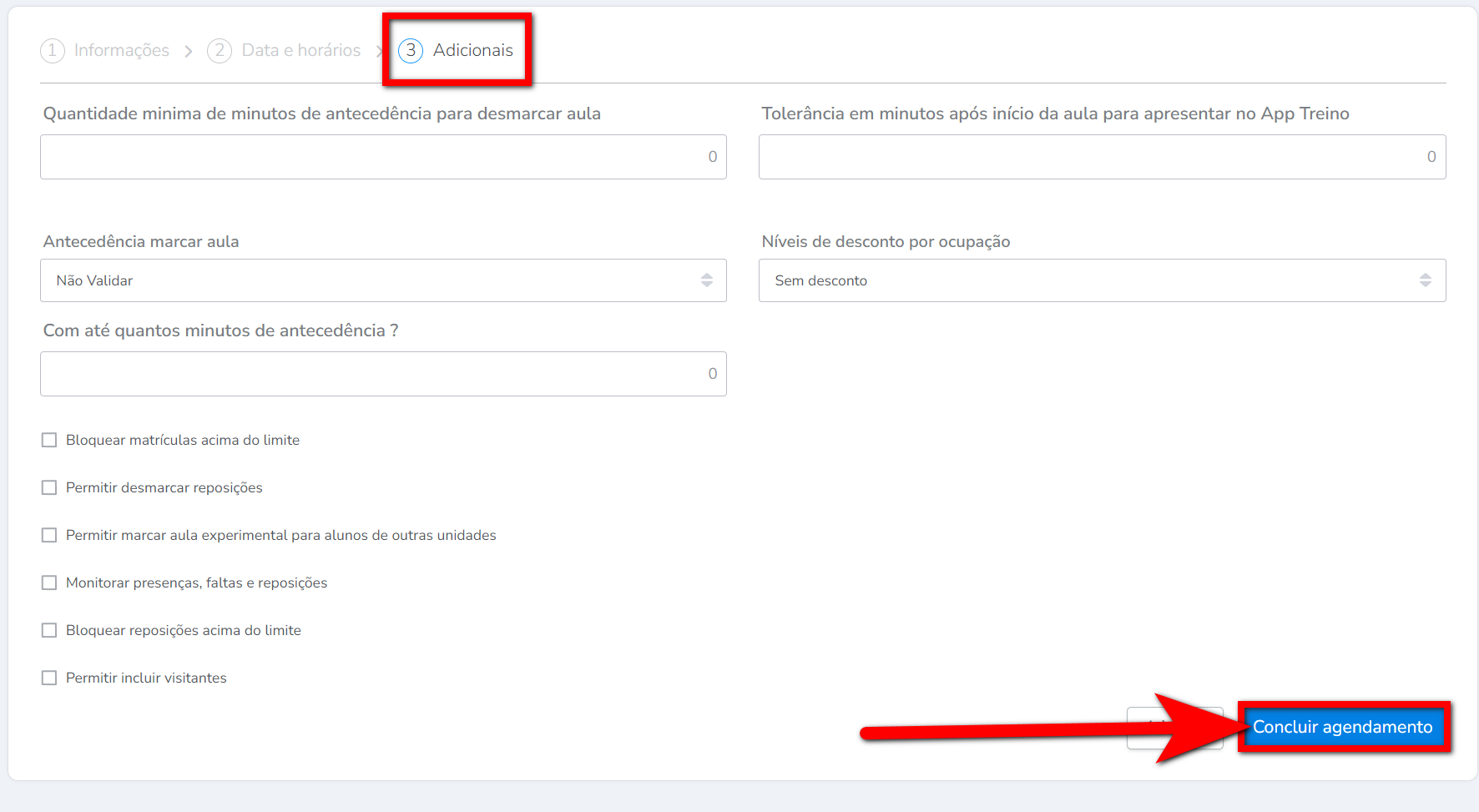The height and width of the screenshot is (812, 1479).
Task: Toggle Monitorar presenças, faltas e reposições
Action: 49,583
